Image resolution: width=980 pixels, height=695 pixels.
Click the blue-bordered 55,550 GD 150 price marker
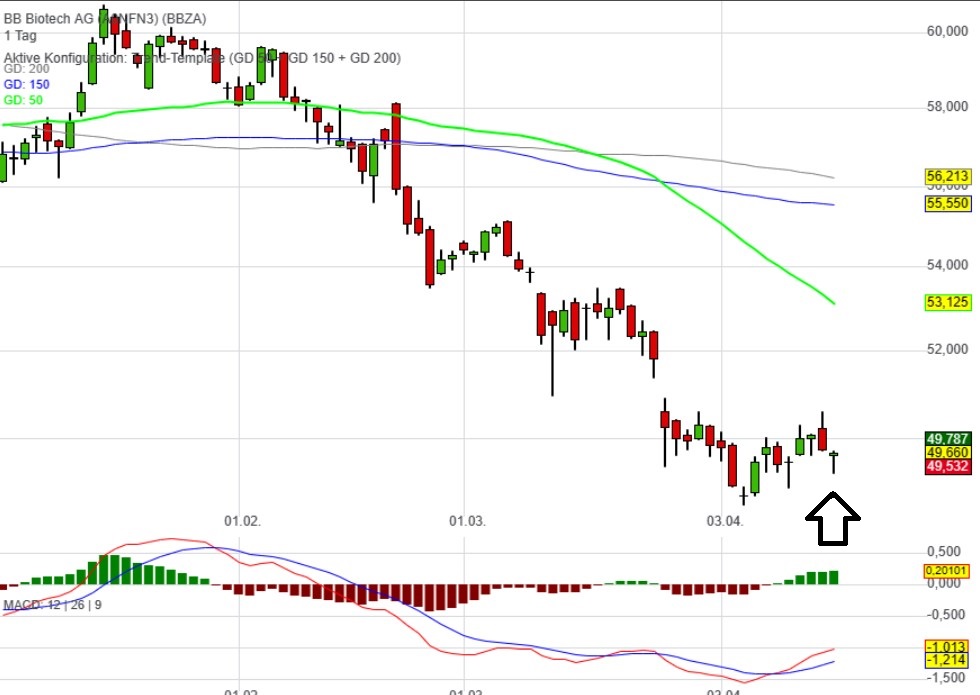click(x=946, y=203)
